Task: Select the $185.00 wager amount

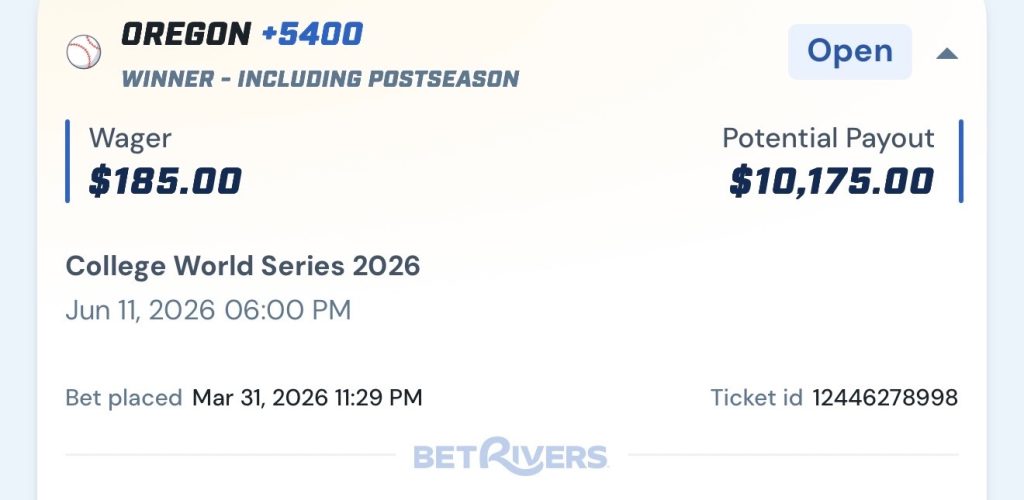Action: tap(165, 182)
